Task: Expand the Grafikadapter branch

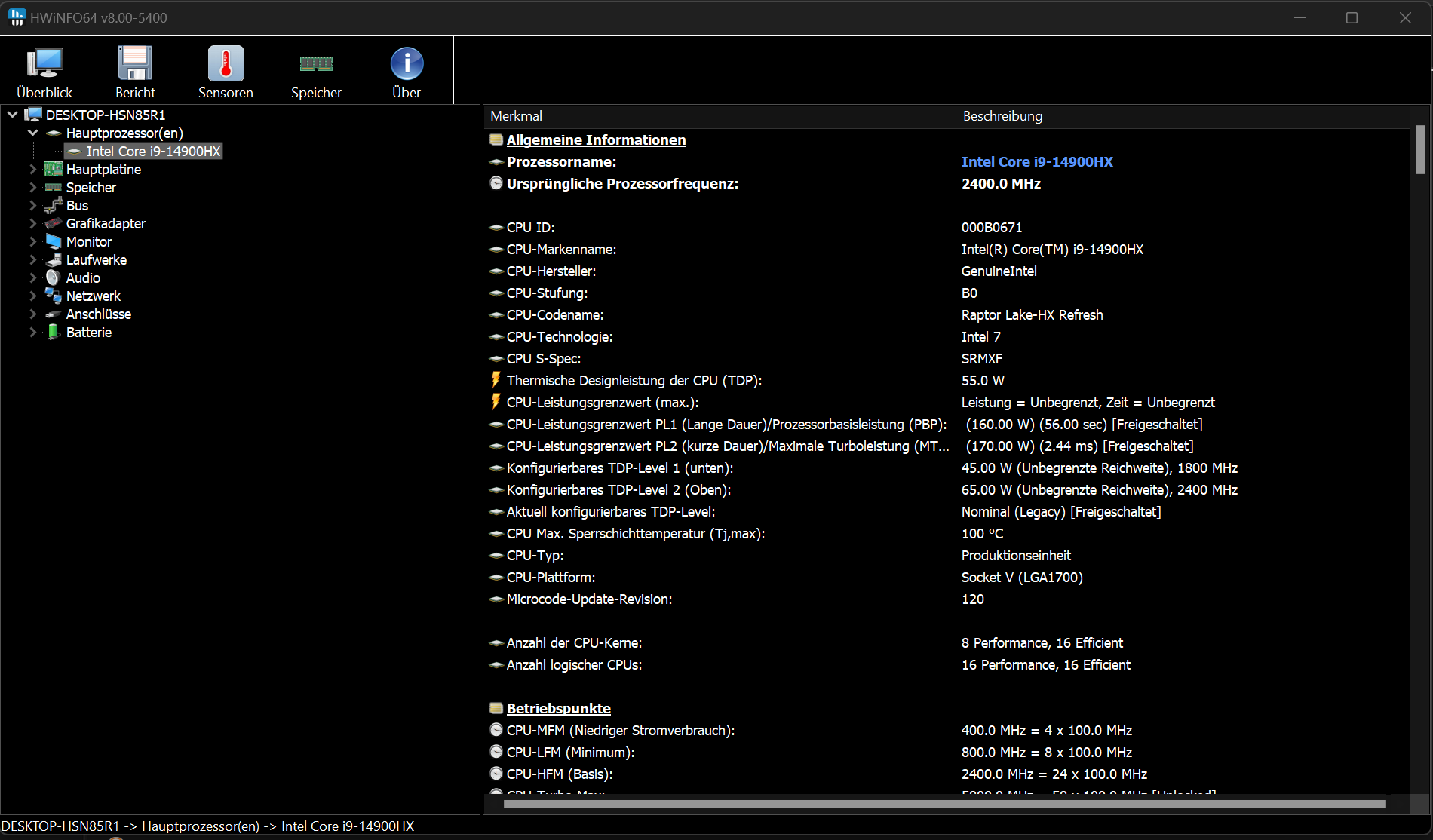Action: pyautogui.click(x=32, y=223)
